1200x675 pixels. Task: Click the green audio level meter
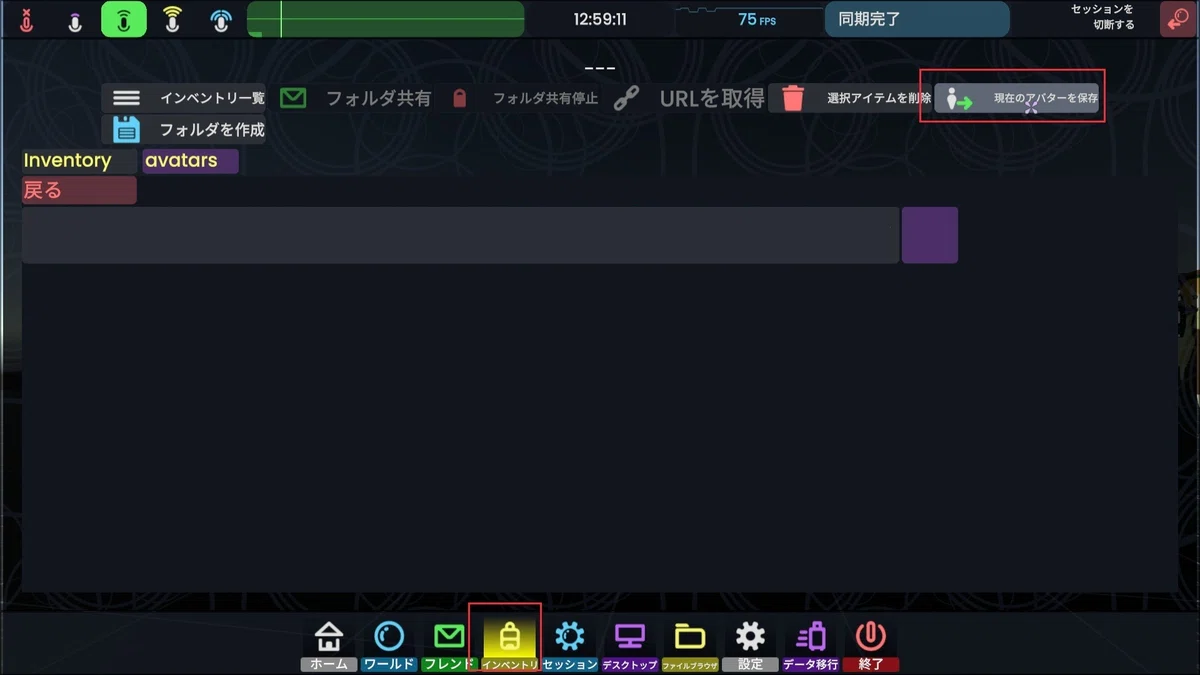(386, 20)
